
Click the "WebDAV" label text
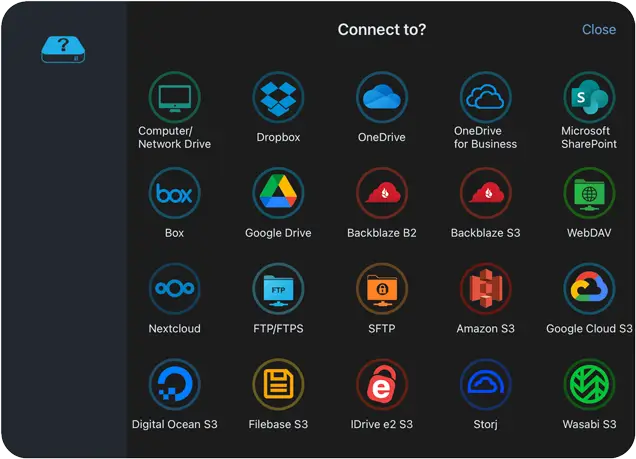tap(589, 233)
